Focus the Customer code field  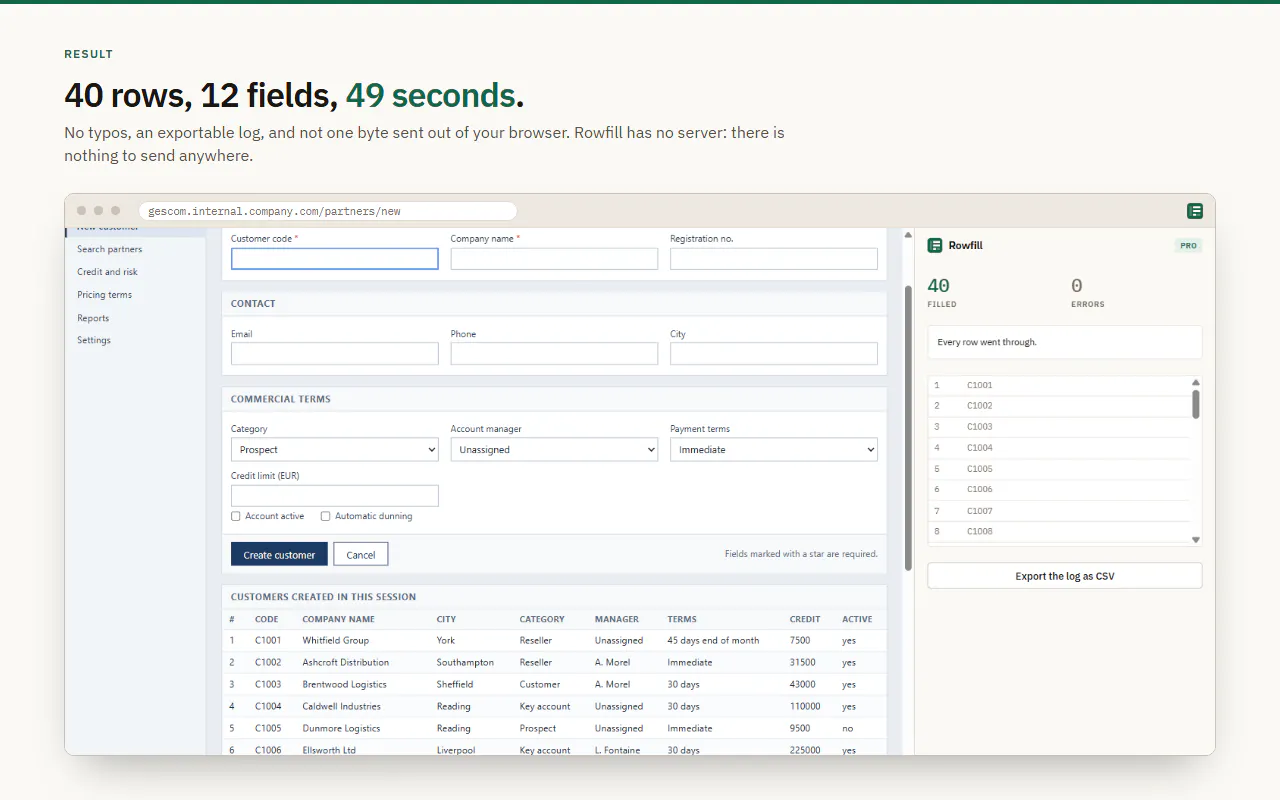tap(335, 259)
